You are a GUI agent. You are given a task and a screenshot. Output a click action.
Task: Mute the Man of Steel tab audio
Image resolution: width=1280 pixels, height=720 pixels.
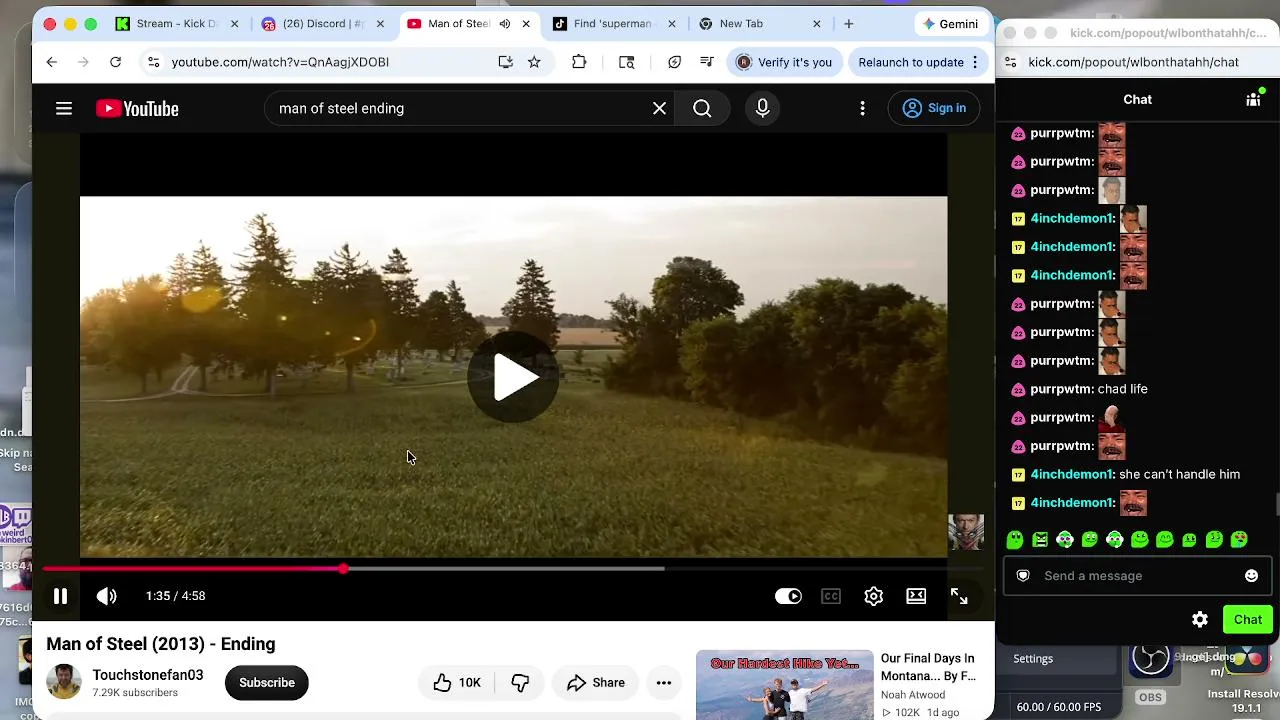tap(505, 24)
